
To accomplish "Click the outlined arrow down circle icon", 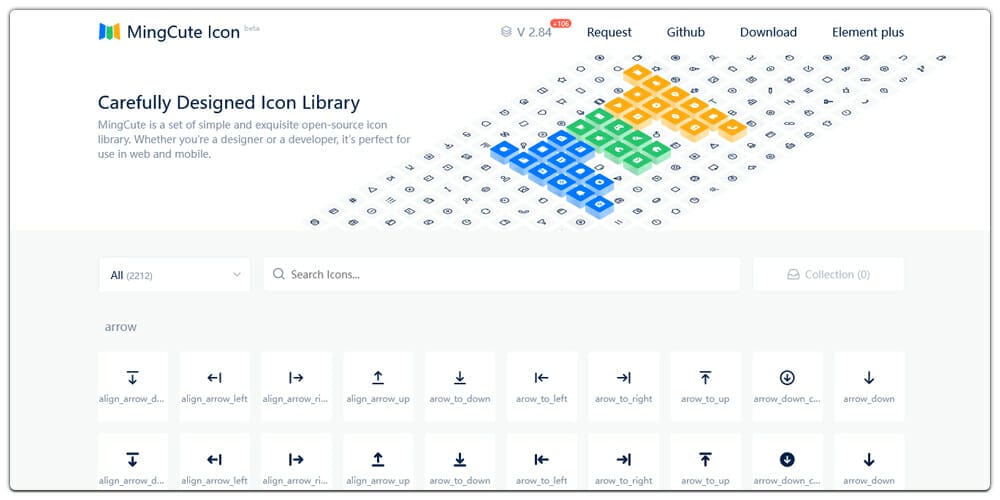I will [787, 378].
